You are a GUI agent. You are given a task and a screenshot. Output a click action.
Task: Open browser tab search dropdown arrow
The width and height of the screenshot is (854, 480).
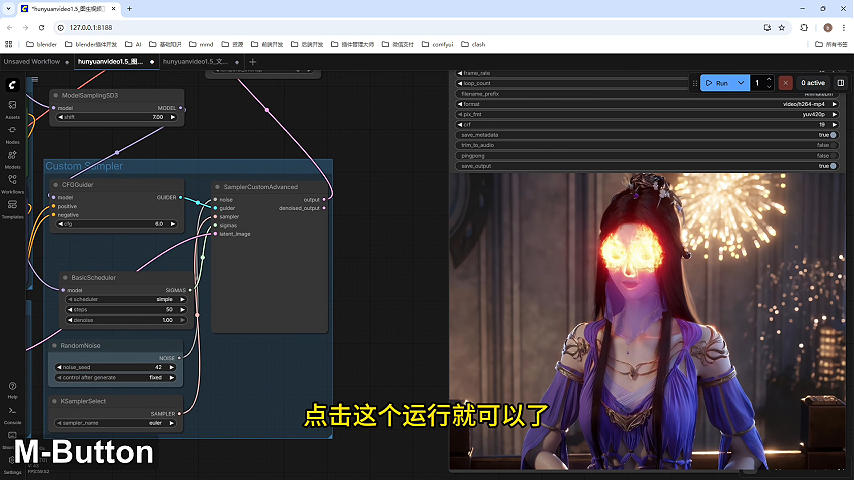(x=8, y=9)
